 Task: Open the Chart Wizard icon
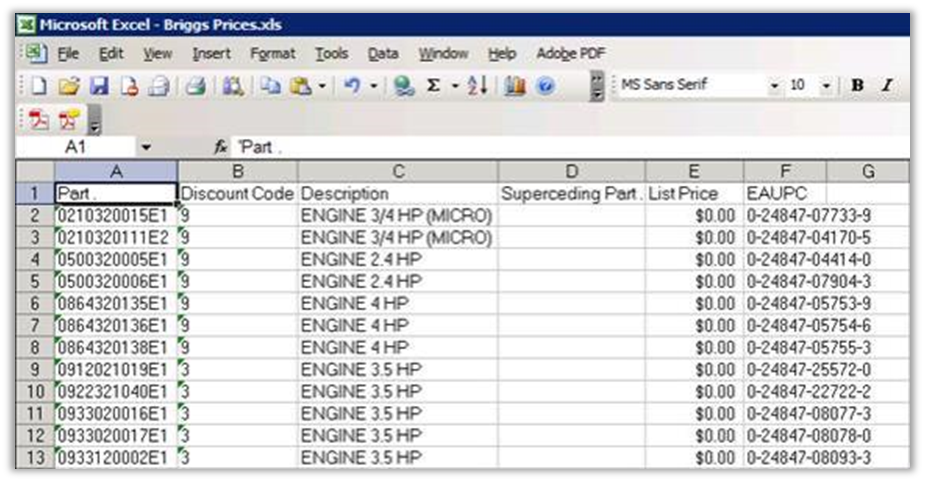[x=515, y=87]
